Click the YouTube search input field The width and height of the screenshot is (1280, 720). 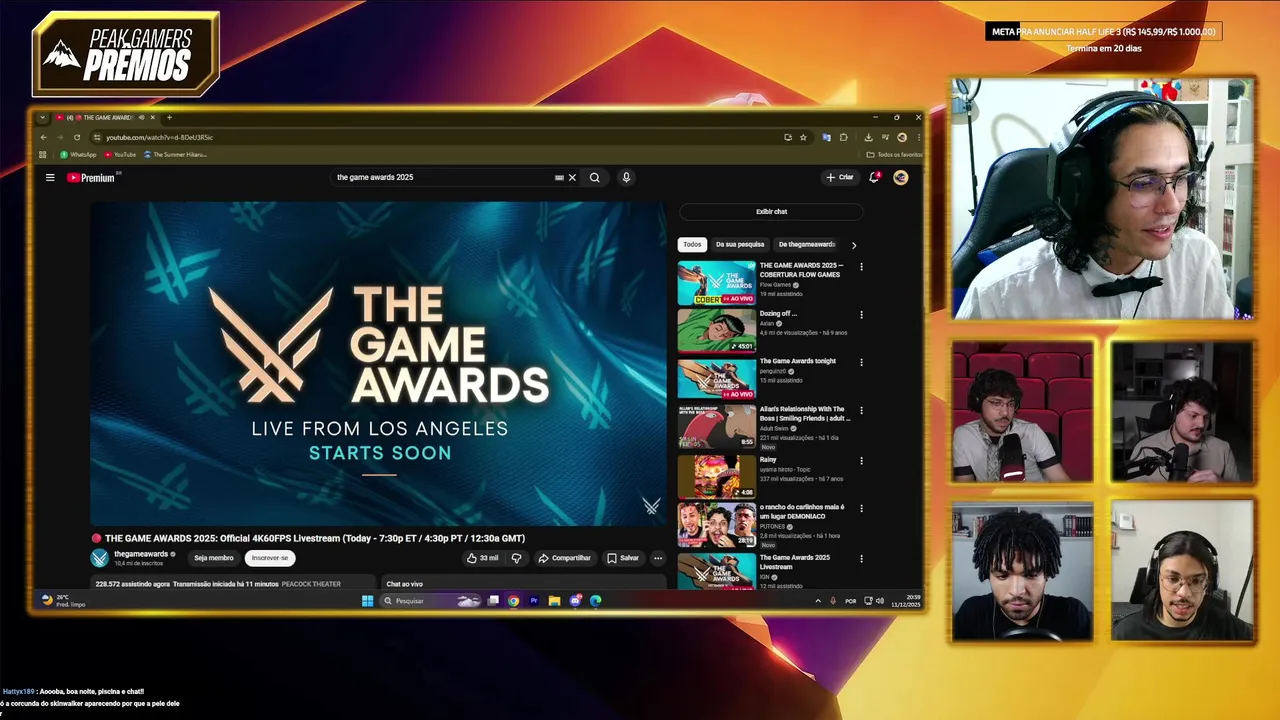click(x=440, y=177)
